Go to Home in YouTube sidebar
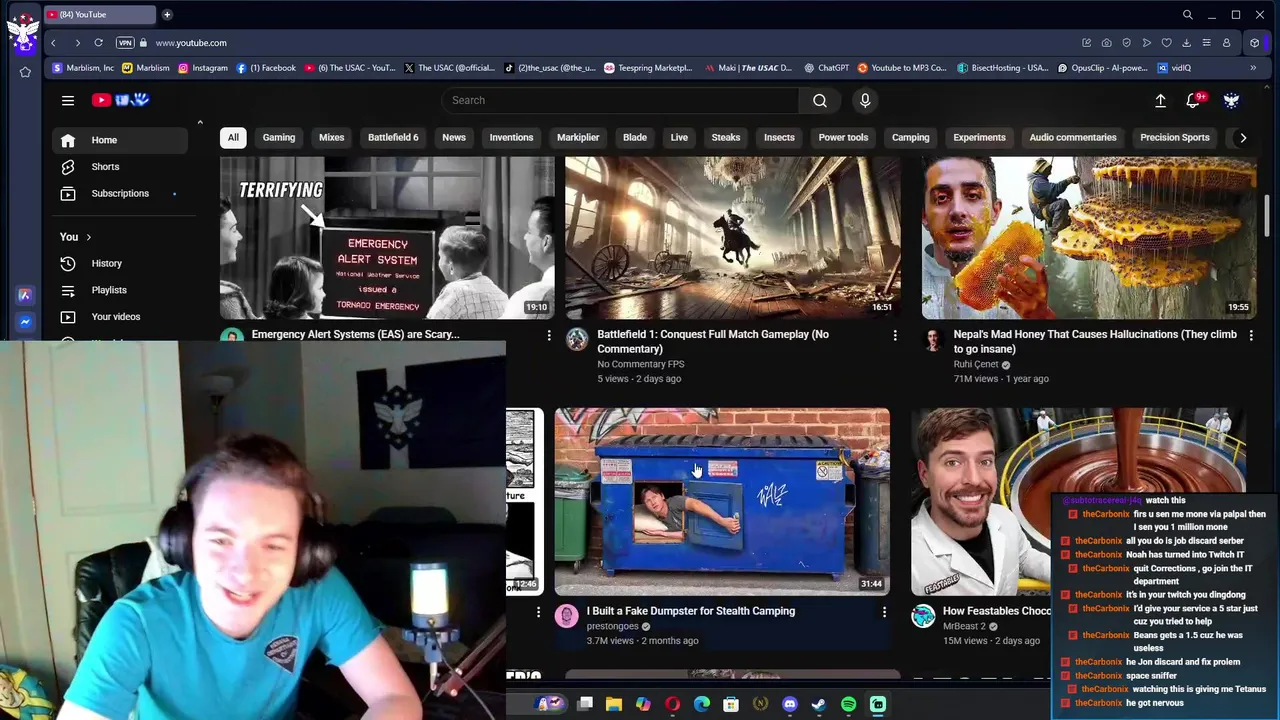The image size is (1280, 720). point(120,140)
